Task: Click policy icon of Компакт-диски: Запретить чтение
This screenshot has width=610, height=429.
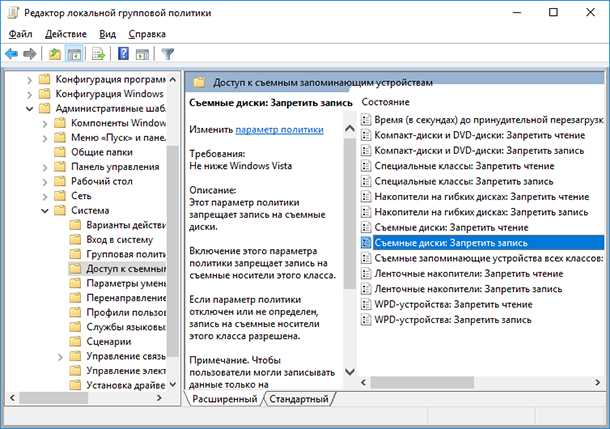Action: (366, 135)
